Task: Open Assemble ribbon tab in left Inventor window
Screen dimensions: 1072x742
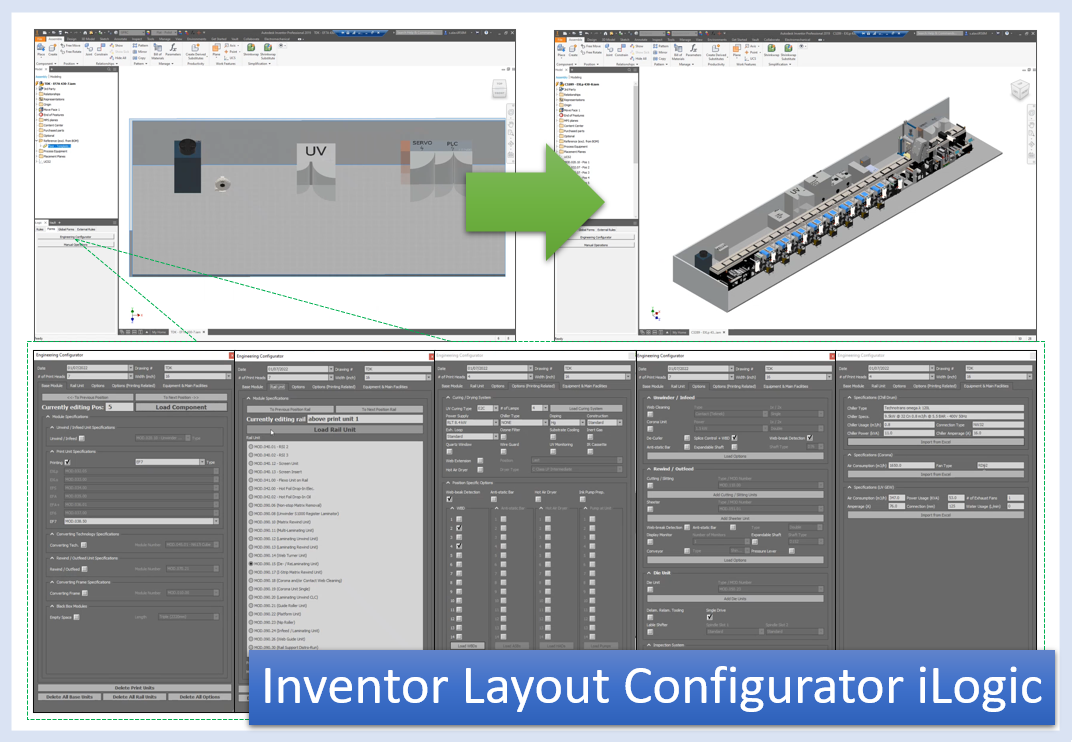Action: (x=55, y=39)
